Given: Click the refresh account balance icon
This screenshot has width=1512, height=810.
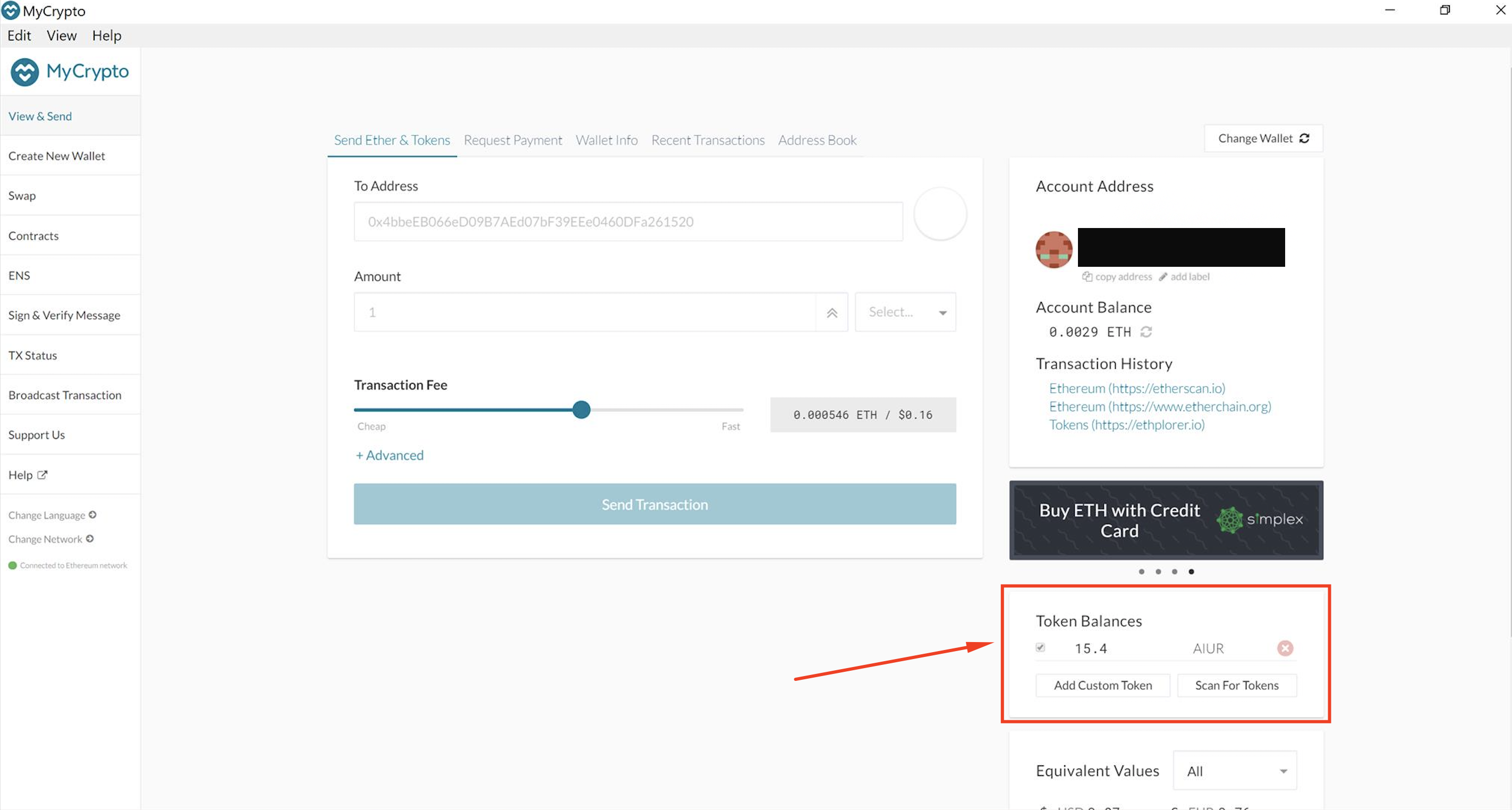Looking at the screenshot, I should (x=1150, y=332).
